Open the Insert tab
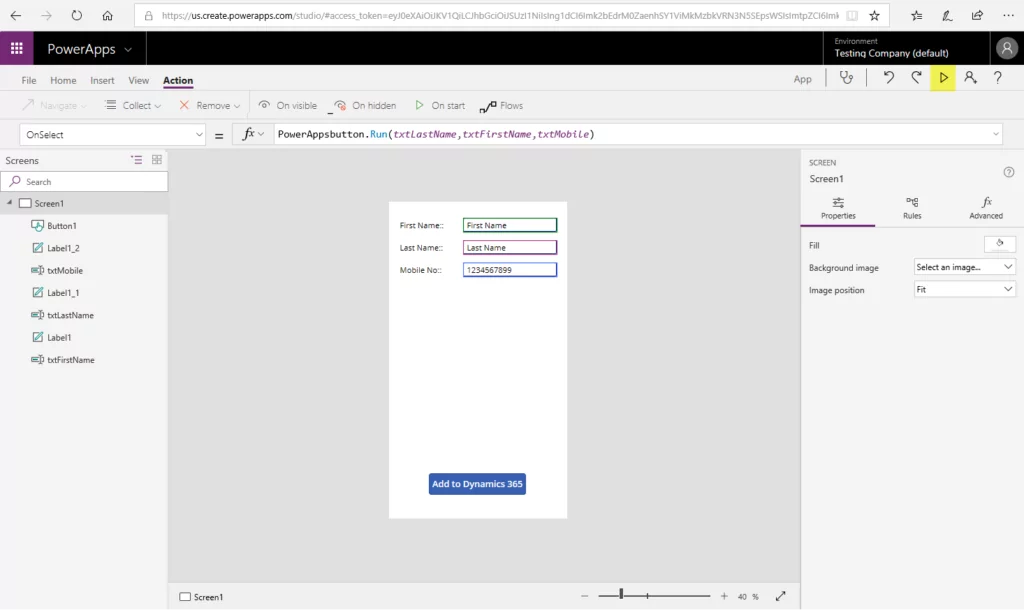 point(102,80)
